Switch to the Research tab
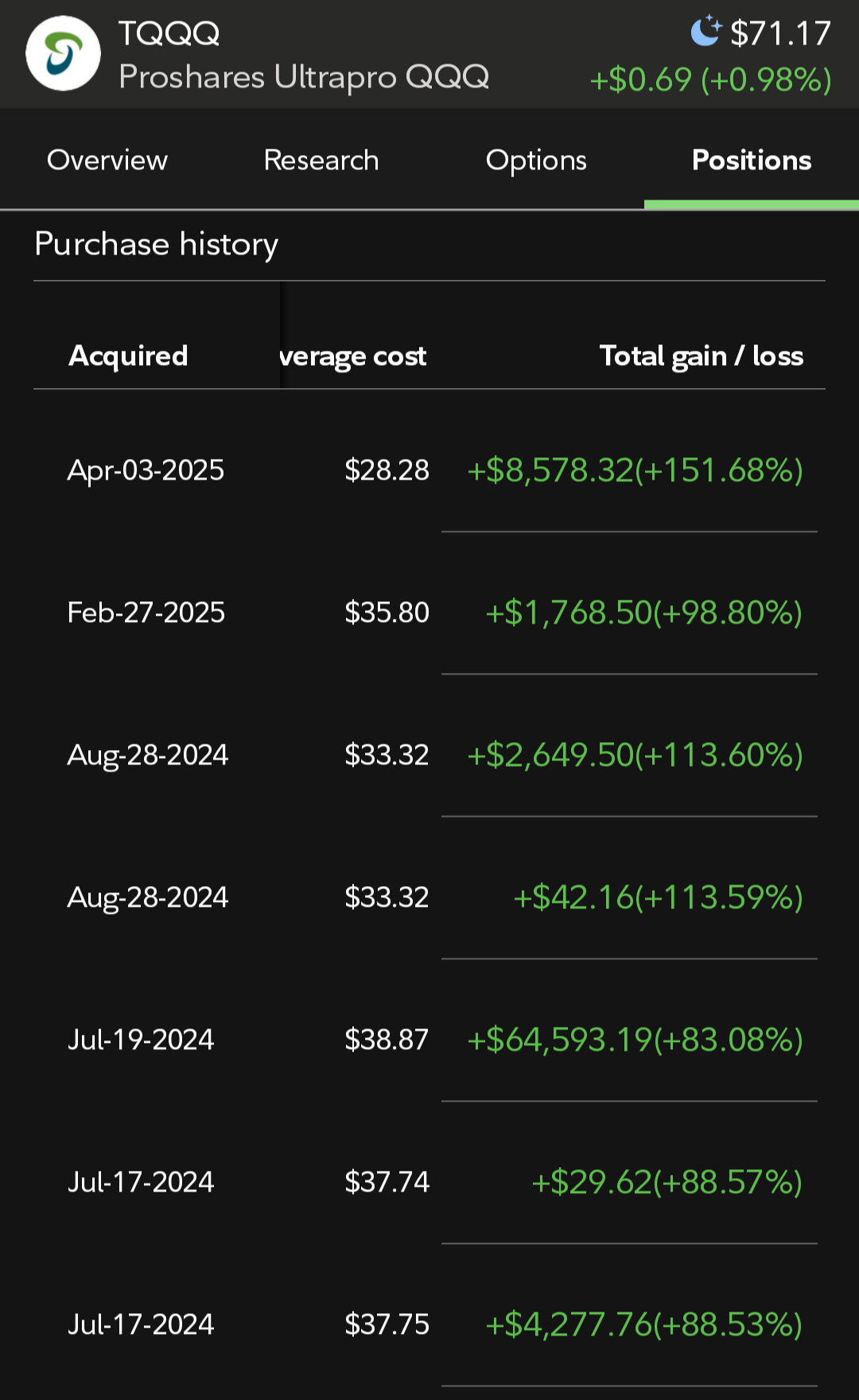The width and height of the screenshot is (859, 1400). click(x=321, y=160)
